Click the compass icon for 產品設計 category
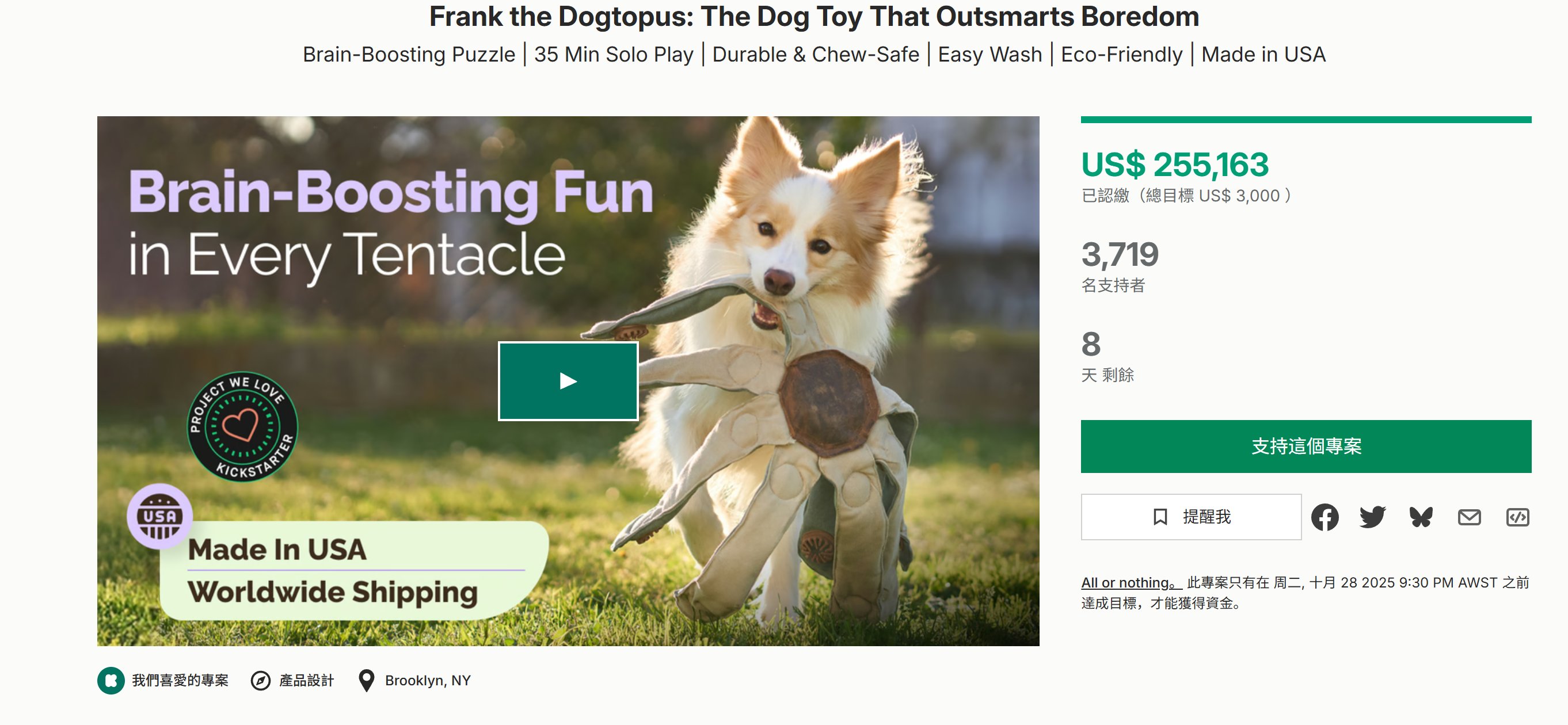The width and height of the screenshot is (1568, 725). 261,680
